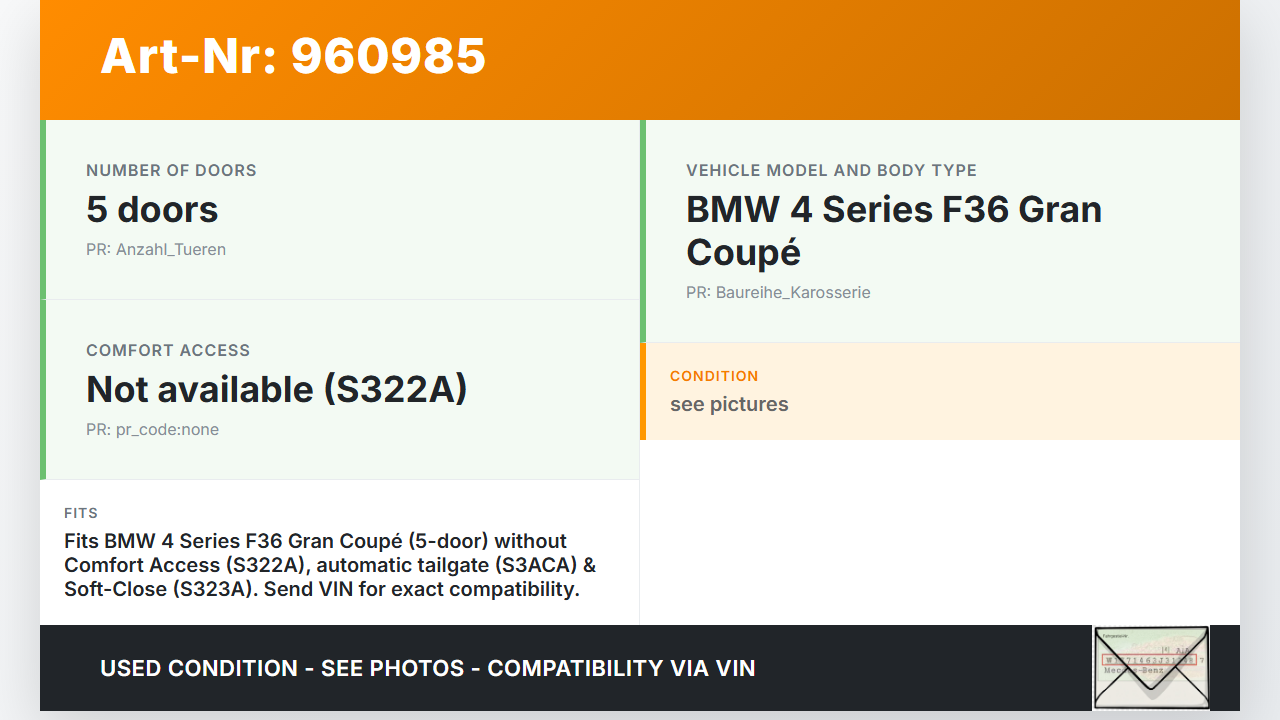Viewport: 1280px width, 720px height.
Task: Click the PR: Anzahl_Tueren text
Action: click(x=156, y=250)
